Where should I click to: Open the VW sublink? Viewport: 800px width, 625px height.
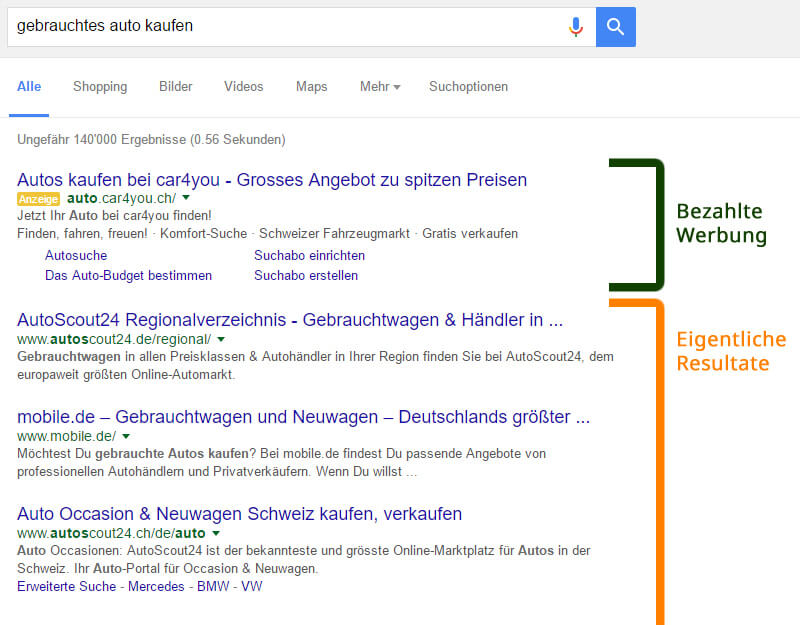pyautogui.click(x=252, y=587)
